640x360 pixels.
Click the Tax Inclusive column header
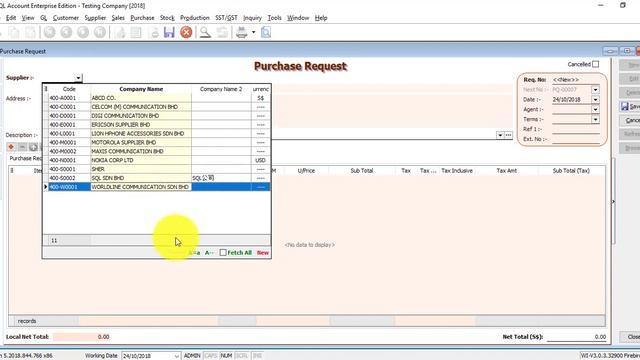(x=457, y=171)
